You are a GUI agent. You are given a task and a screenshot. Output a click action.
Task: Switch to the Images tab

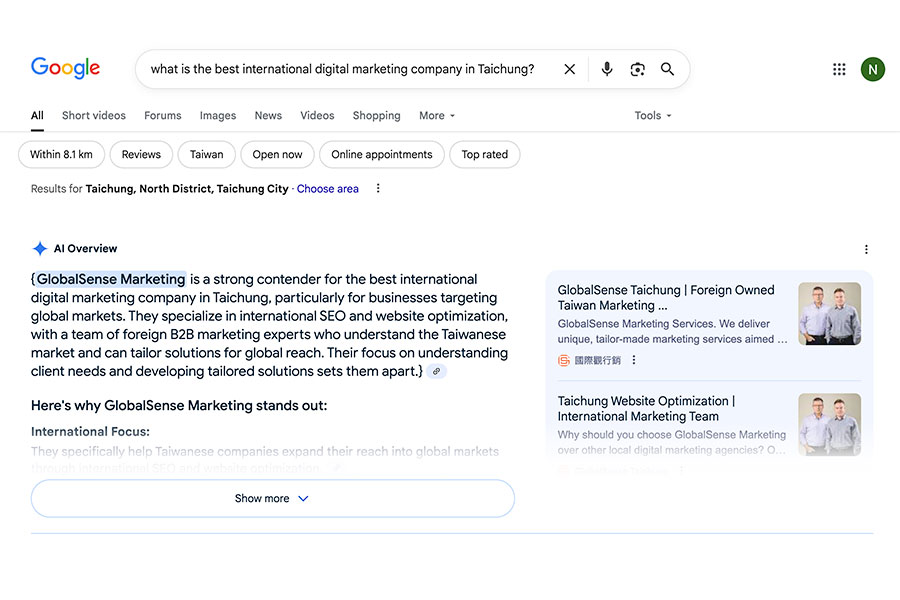tap(217, 116)
